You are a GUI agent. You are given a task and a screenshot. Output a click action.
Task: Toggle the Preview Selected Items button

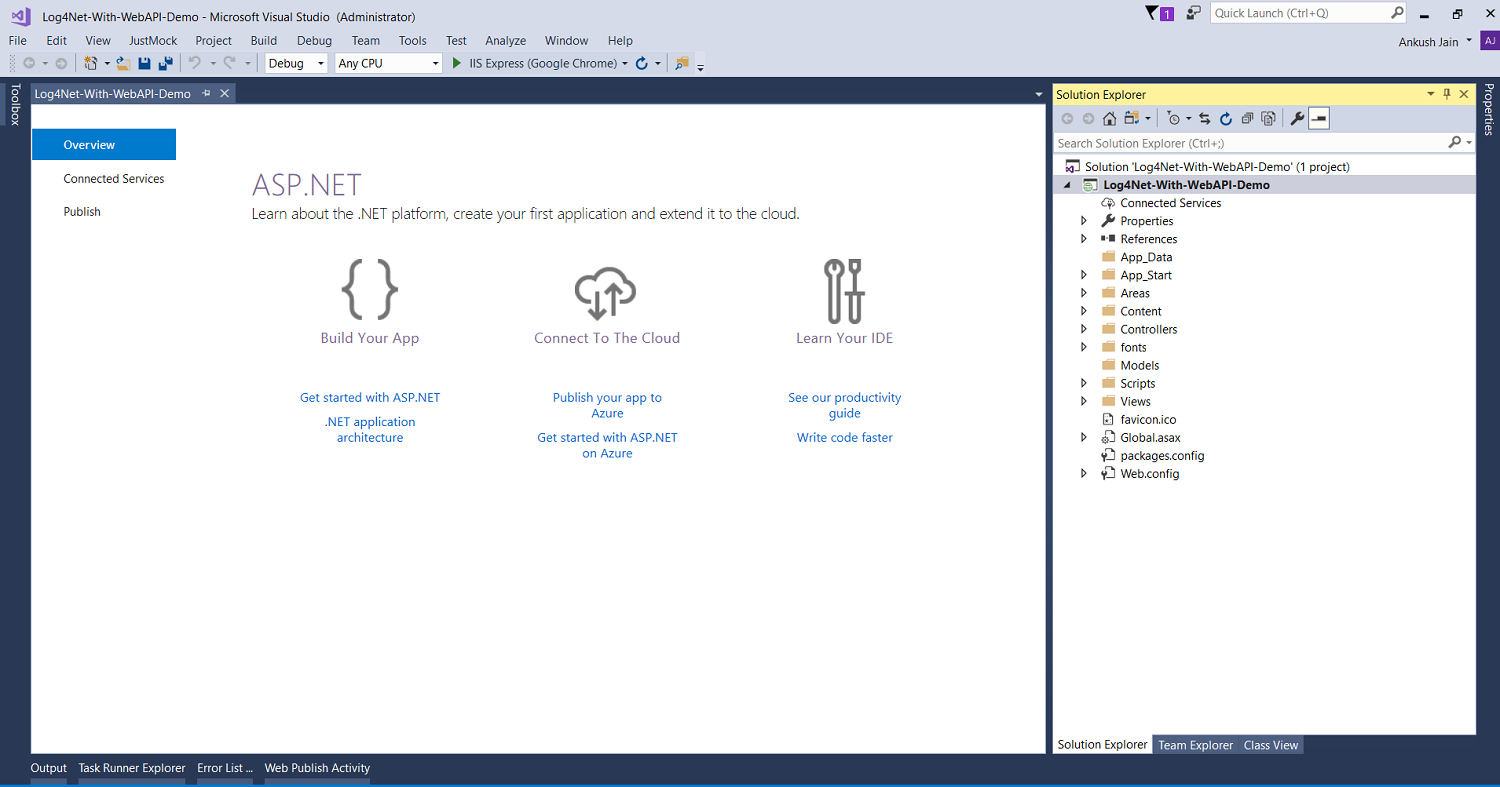click(x=1319, y=119)
